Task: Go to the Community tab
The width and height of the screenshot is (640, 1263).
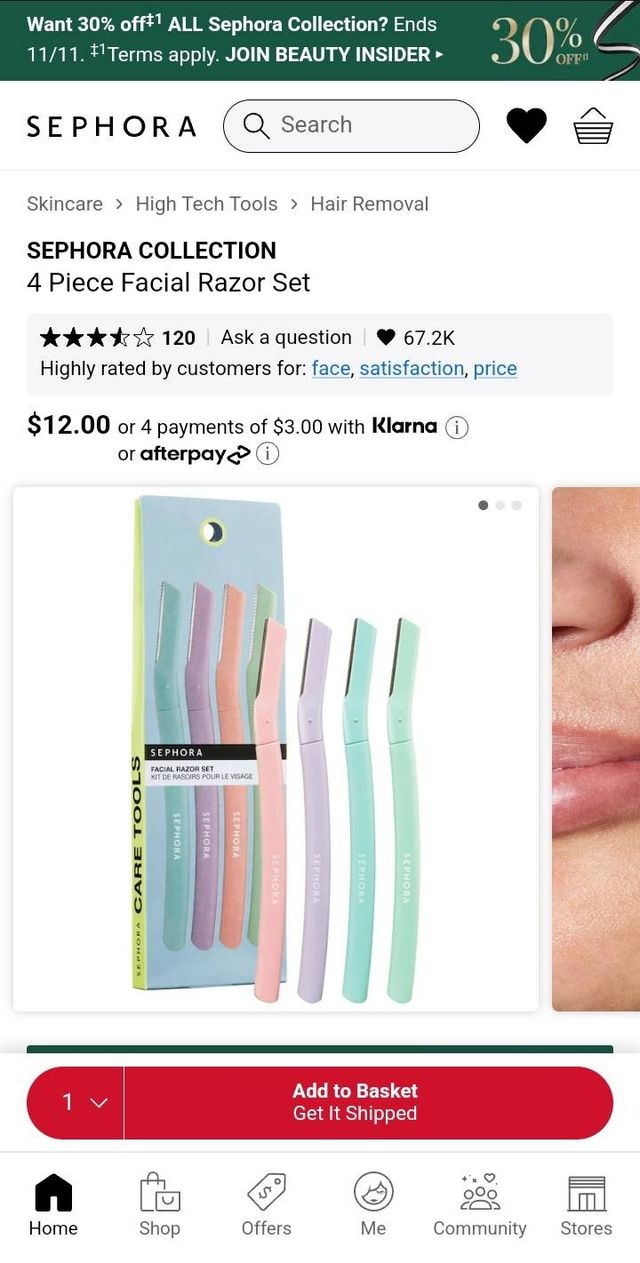Action: point(479,1204)
